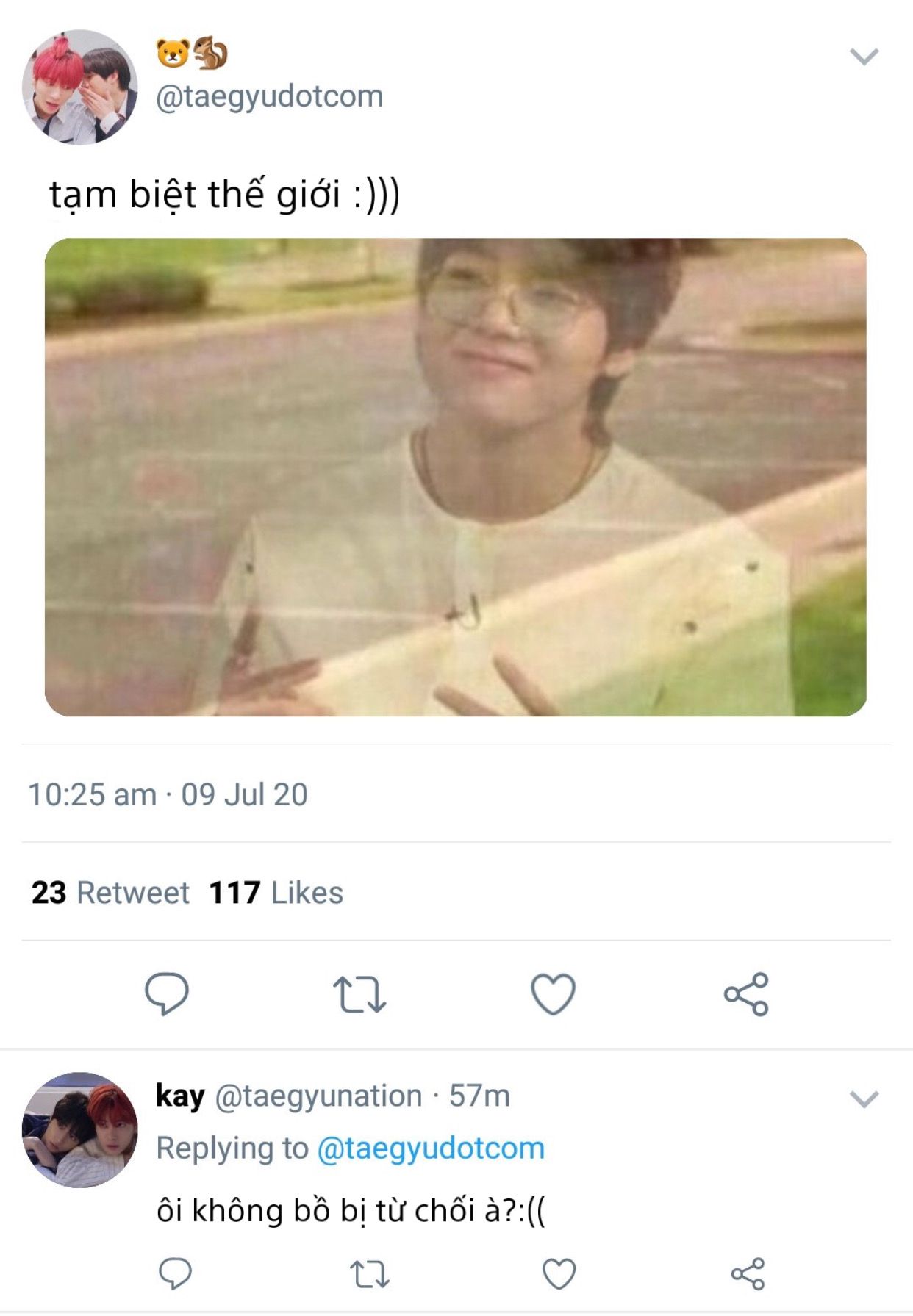Expand options chevron on kay's reply

coord(864,1099)
